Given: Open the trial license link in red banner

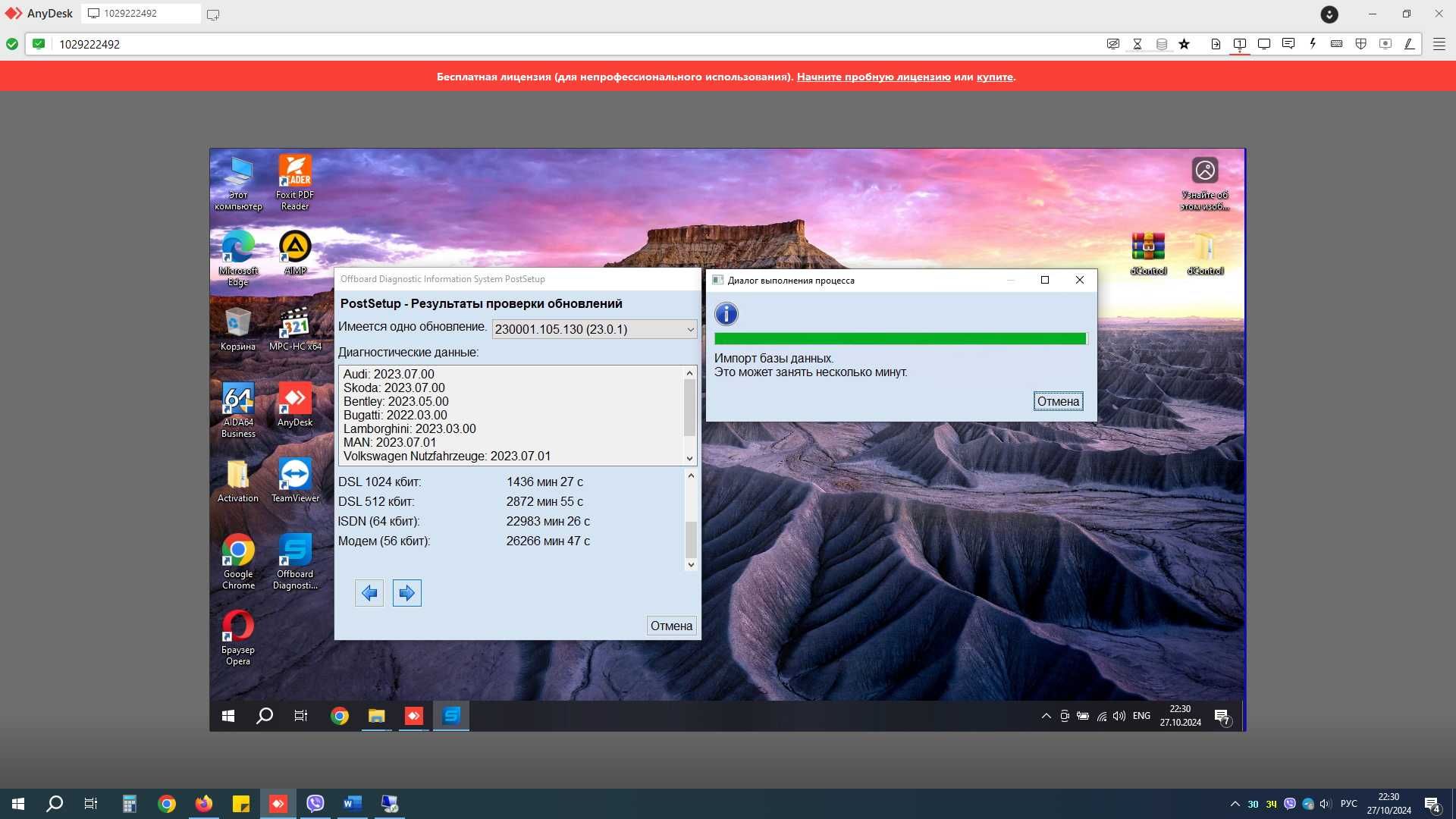Looking at the screenshot, I should coord(874,77).
